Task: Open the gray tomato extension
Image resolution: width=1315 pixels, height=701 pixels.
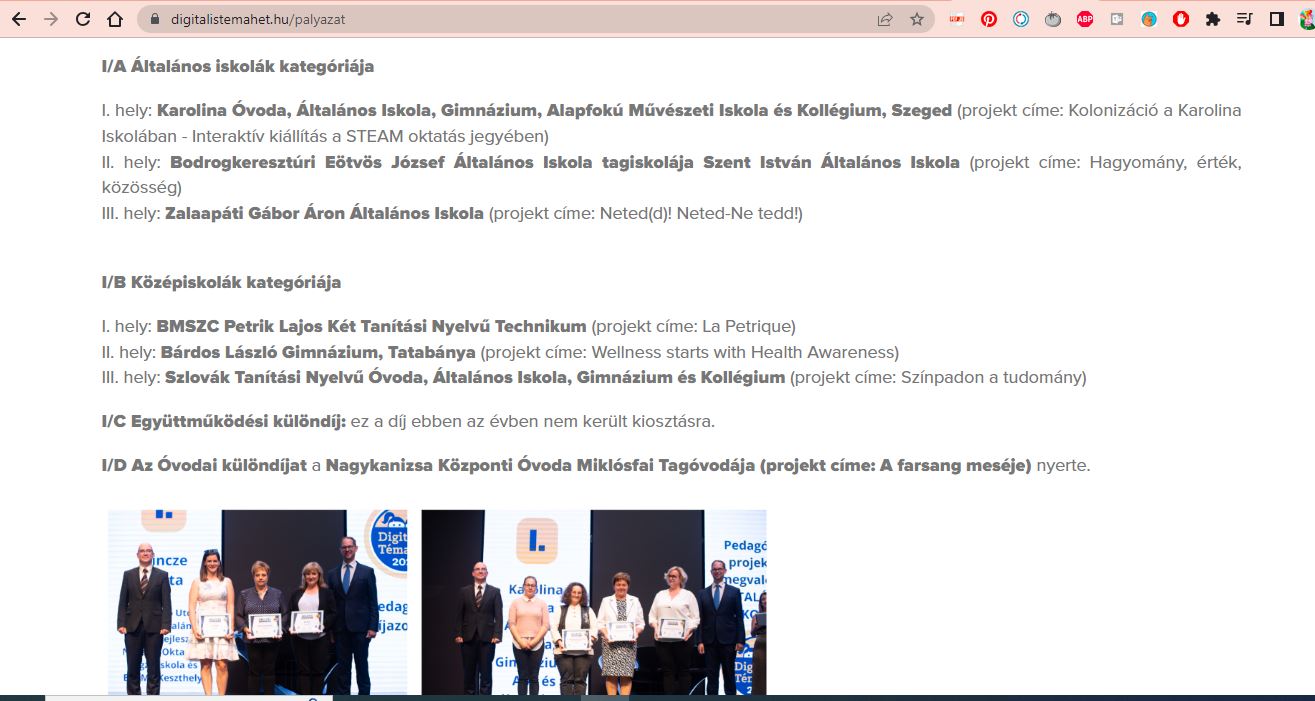Action: point(1053,19)
